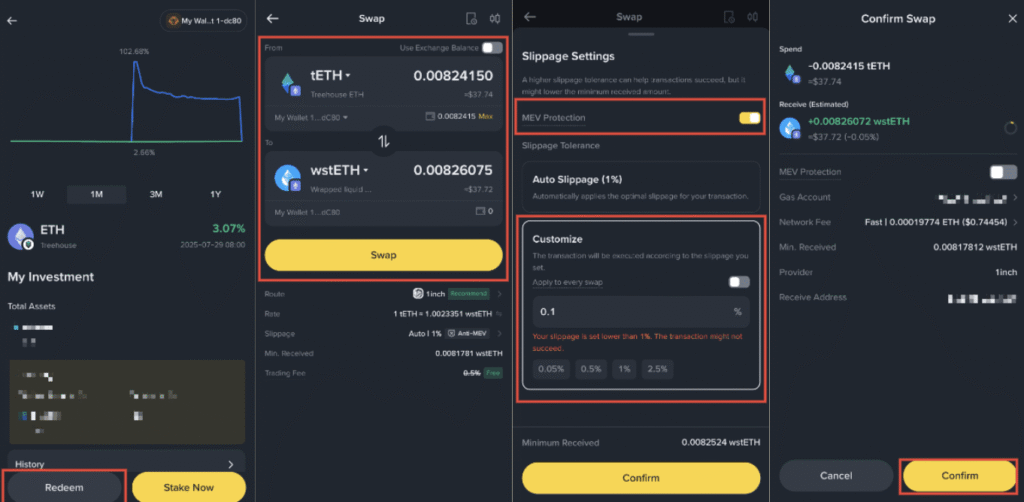Enable the Apply to every swap switch

pyautogui.click(x=739, y=282)
